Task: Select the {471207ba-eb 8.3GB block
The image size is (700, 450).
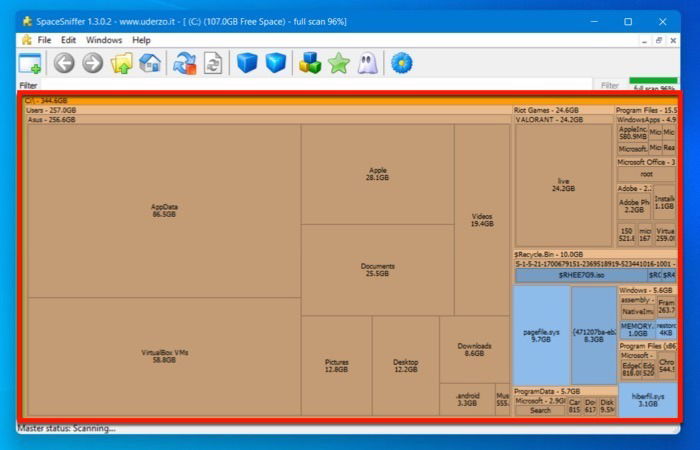Action: coord(594,336)
